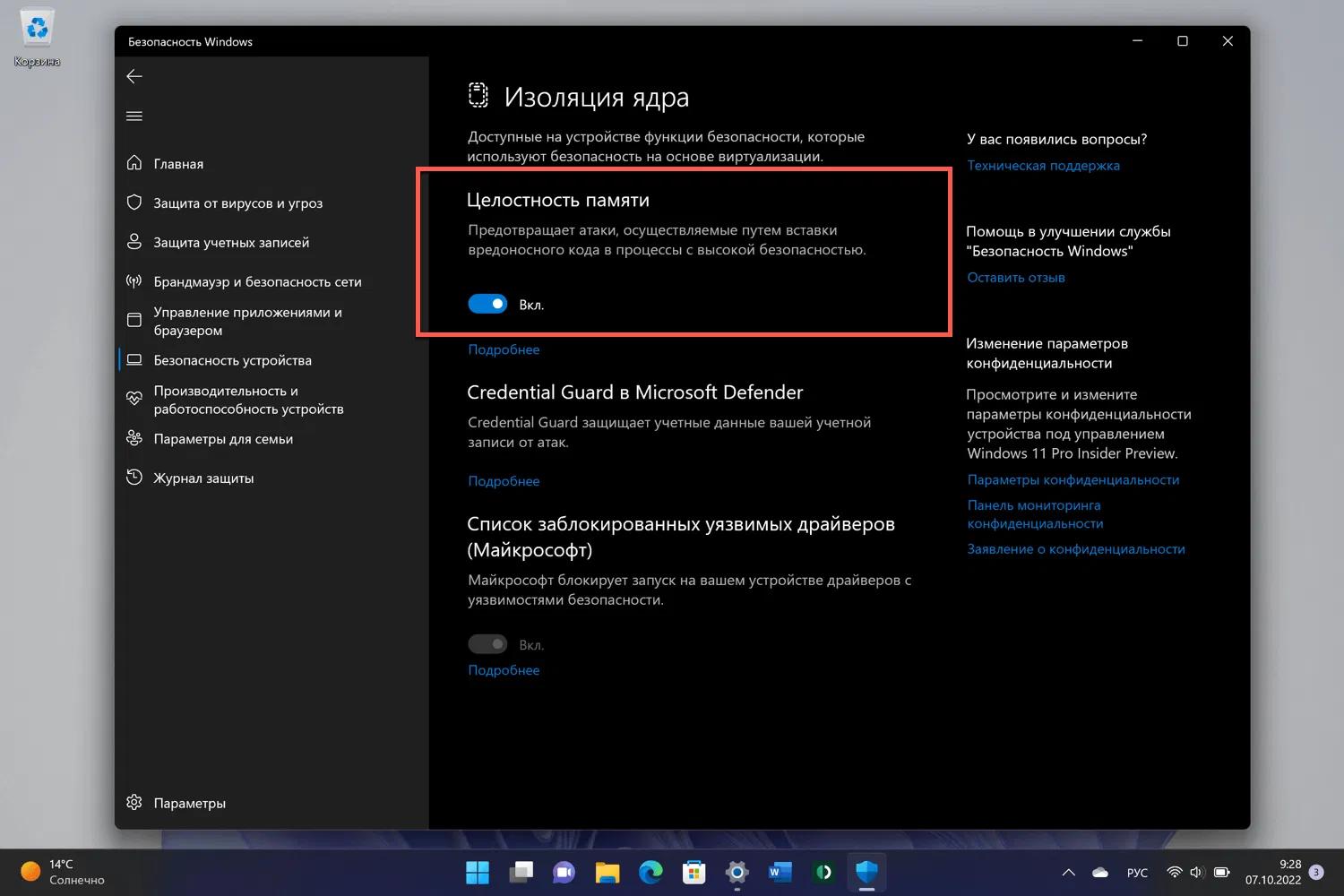
Task: Open Word from the taskbar
Action: pyautogui.click(x=780, y=872)
